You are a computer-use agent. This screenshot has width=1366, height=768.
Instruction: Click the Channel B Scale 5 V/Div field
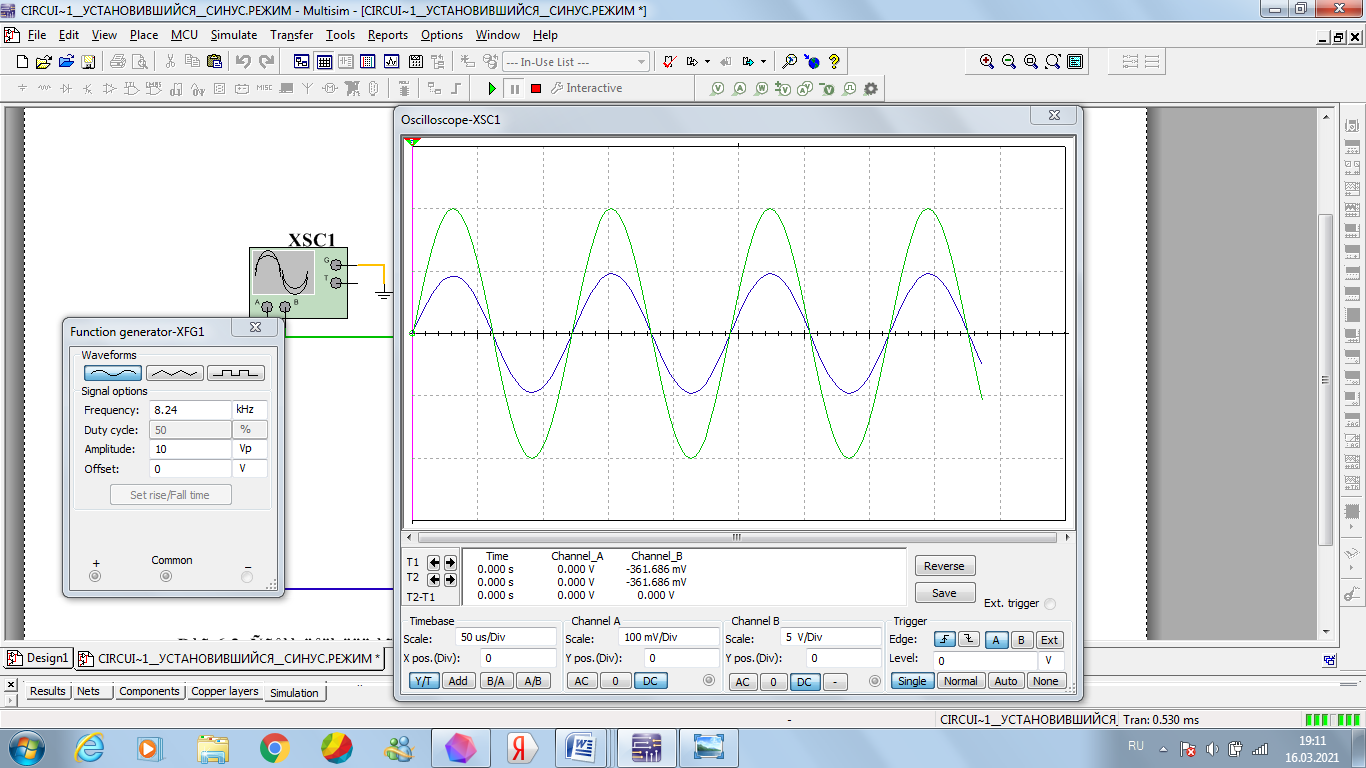pos(831,637)
